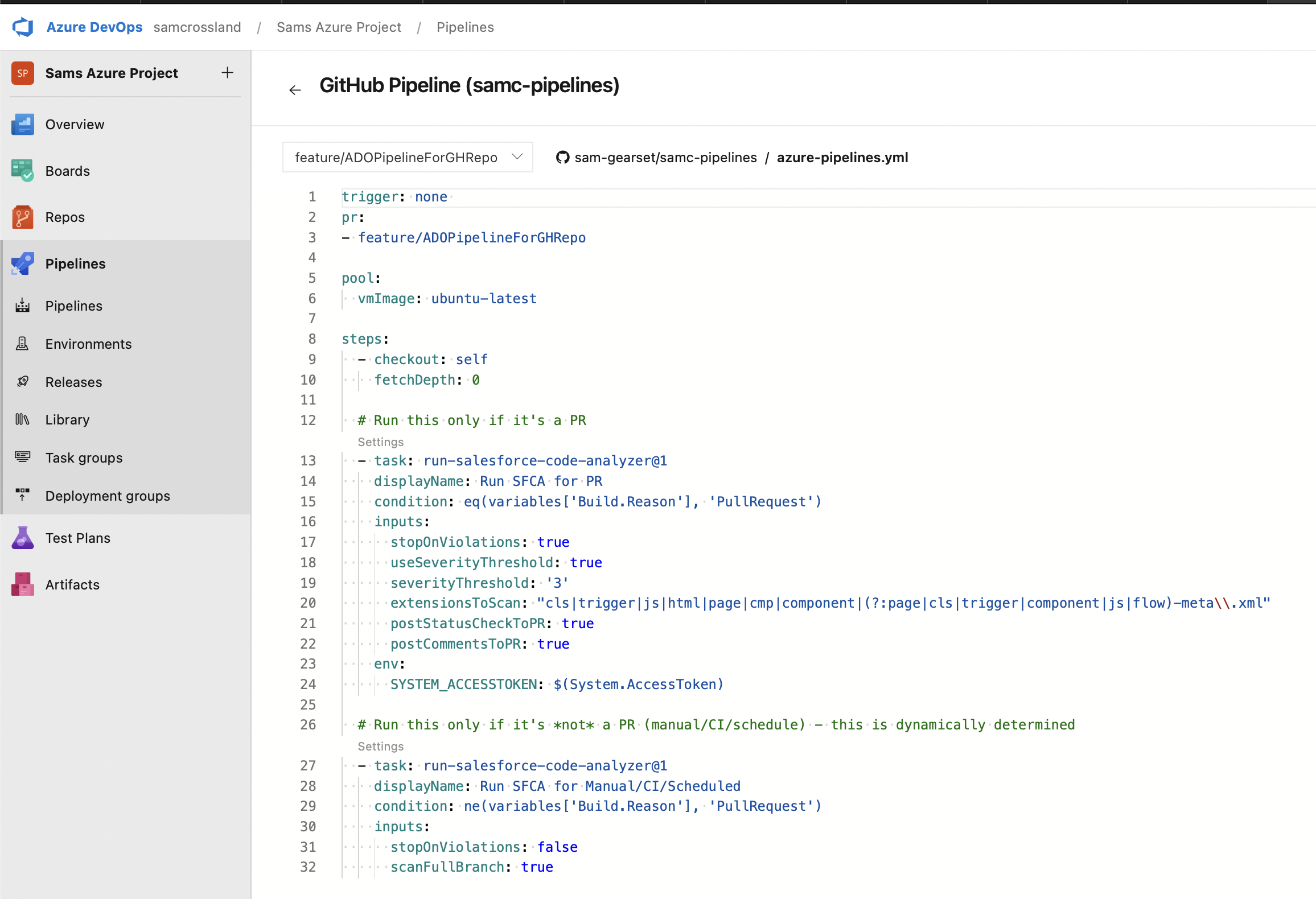Click the GitHub logo next to repo name
This screenshot has width=1316, height=899.
click(562, 157)
